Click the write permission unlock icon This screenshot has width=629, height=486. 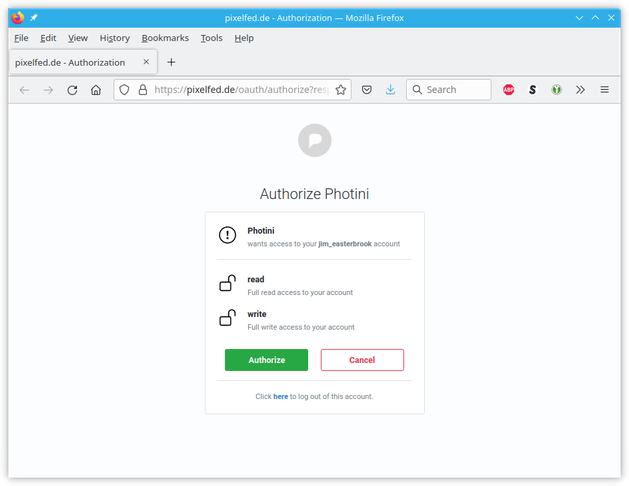coord(227,318)
